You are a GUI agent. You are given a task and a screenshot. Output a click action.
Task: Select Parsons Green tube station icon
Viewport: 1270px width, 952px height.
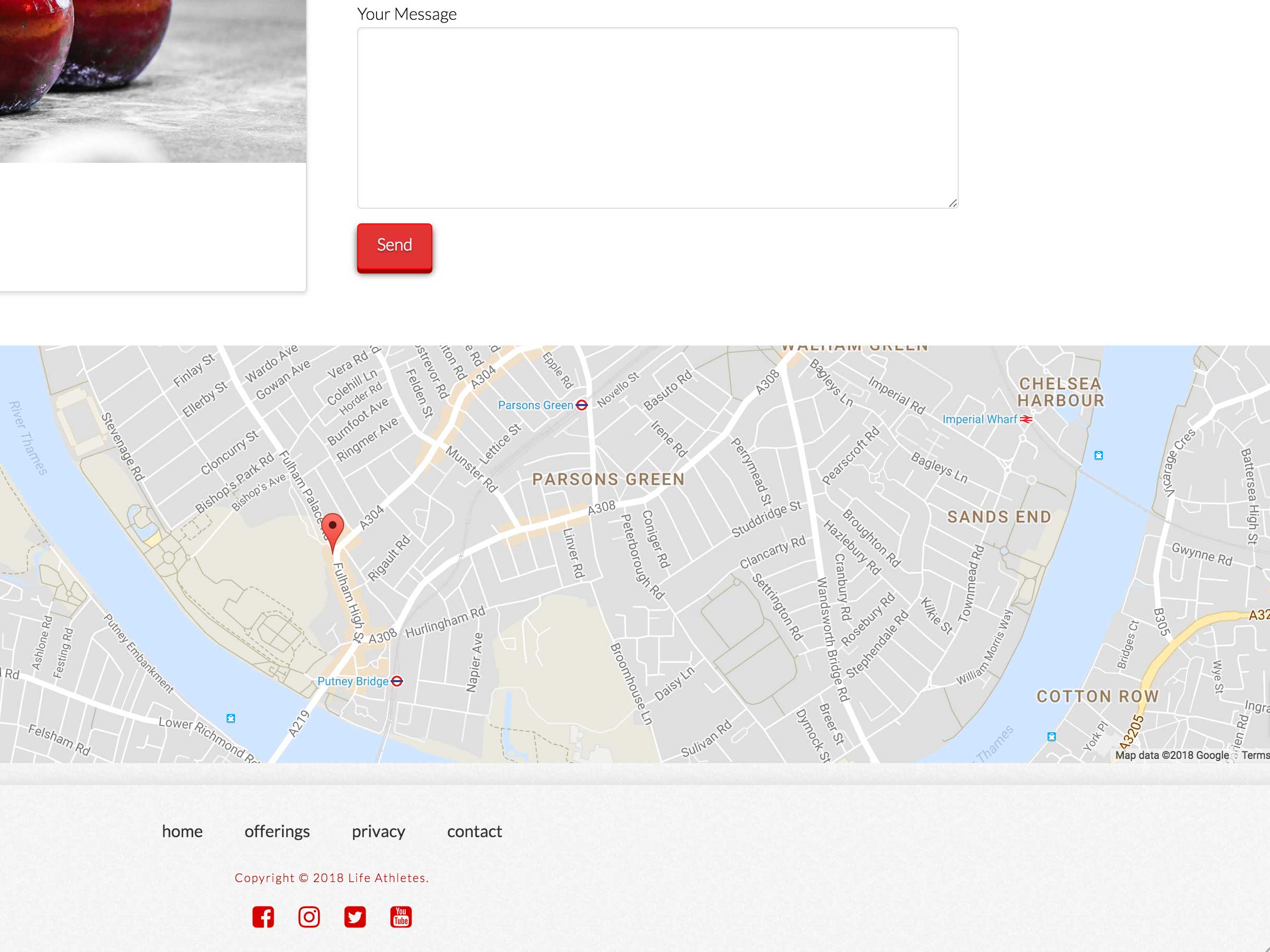(x=582, y=405)
